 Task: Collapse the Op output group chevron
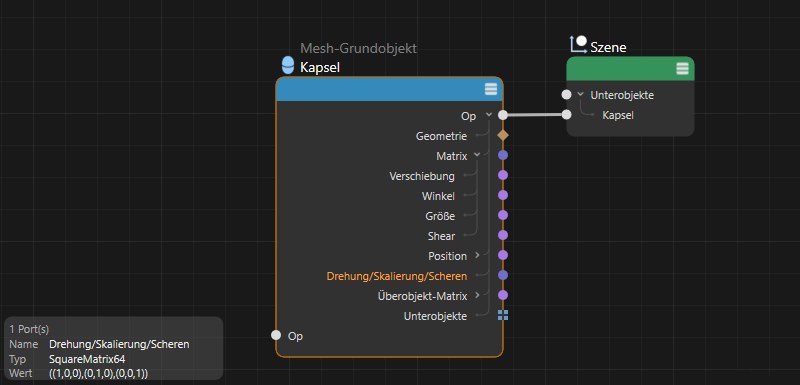tap(489, 115)
